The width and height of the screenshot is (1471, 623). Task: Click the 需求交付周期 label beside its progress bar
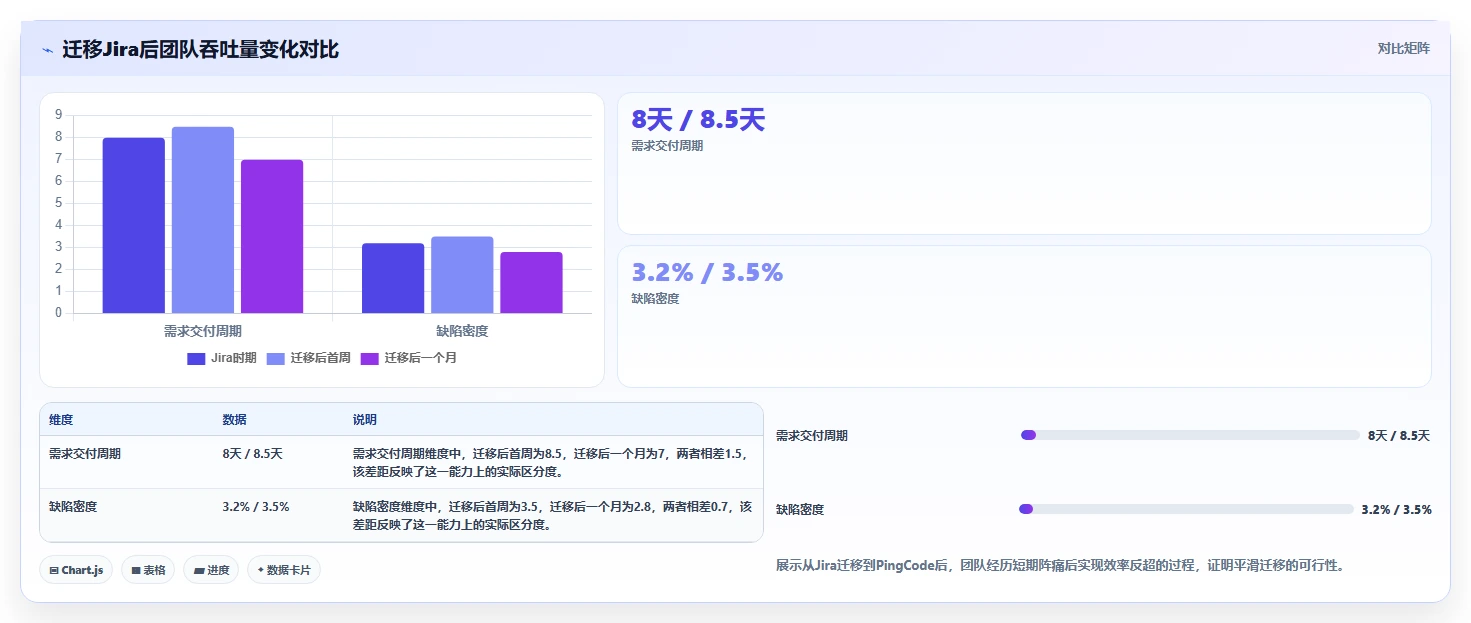coord(812,436)
